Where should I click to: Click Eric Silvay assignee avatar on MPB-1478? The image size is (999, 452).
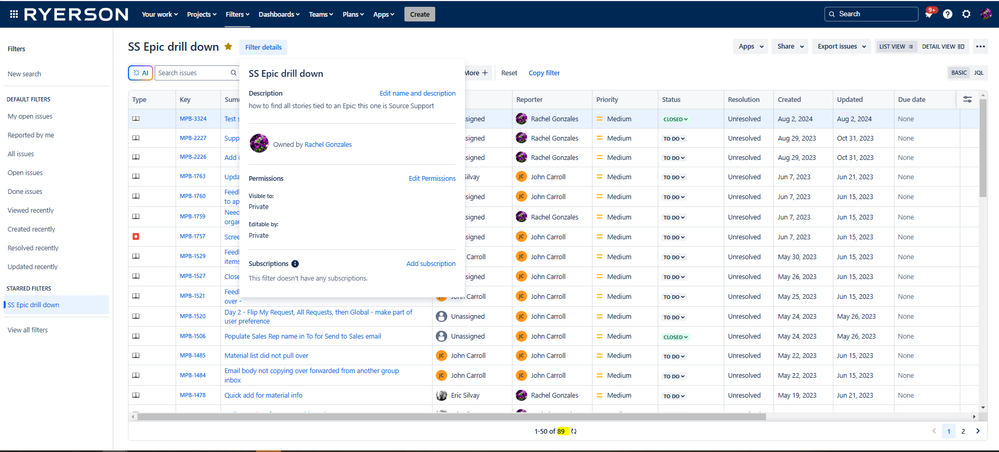(x=440, y=395)
